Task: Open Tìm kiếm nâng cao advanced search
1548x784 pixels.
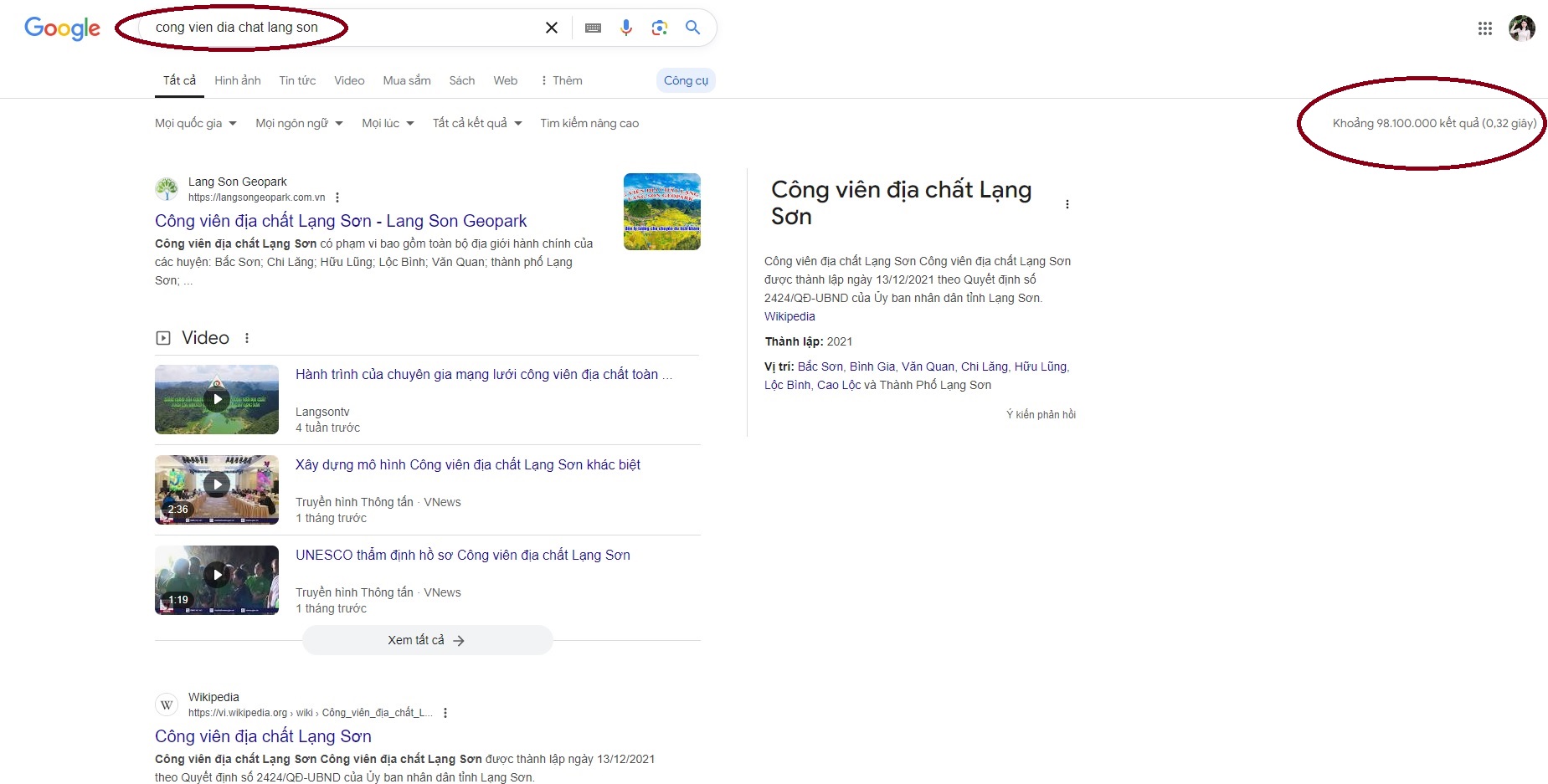Action: coord(589,123)
